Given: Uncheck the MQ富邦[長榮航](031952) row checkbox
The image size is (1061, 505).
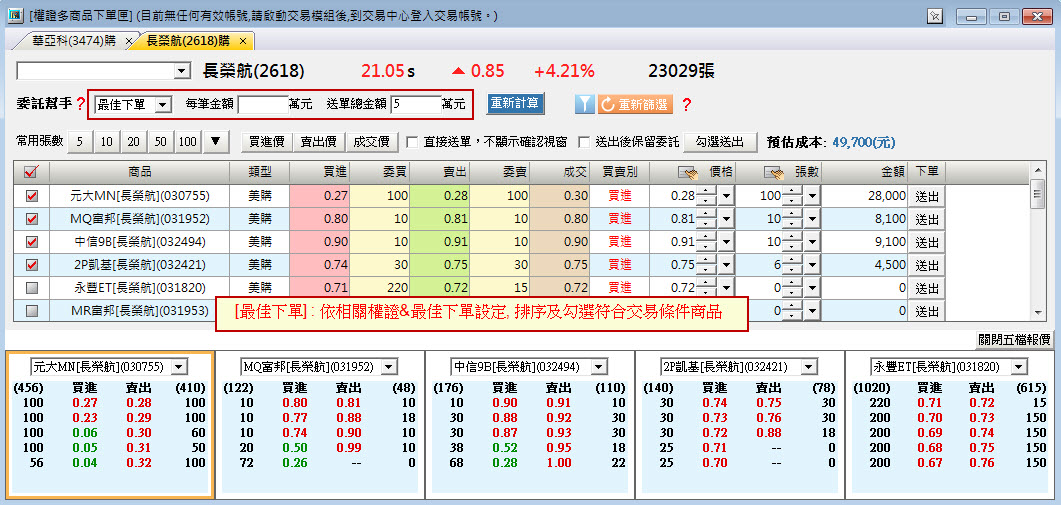Looking at the screenshot, I should 31,219.
